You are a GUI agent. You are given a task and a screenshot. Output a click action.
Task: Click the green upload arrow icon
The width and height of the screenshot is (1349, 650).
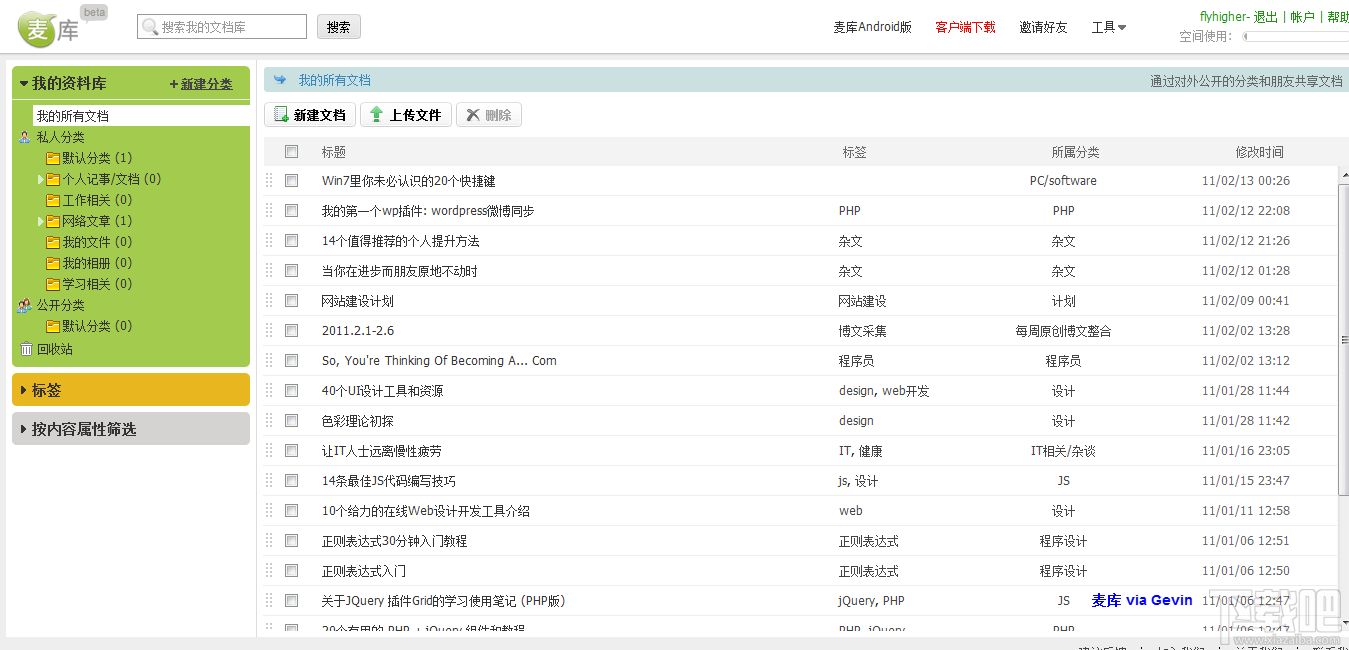click(x=377, y=115)
